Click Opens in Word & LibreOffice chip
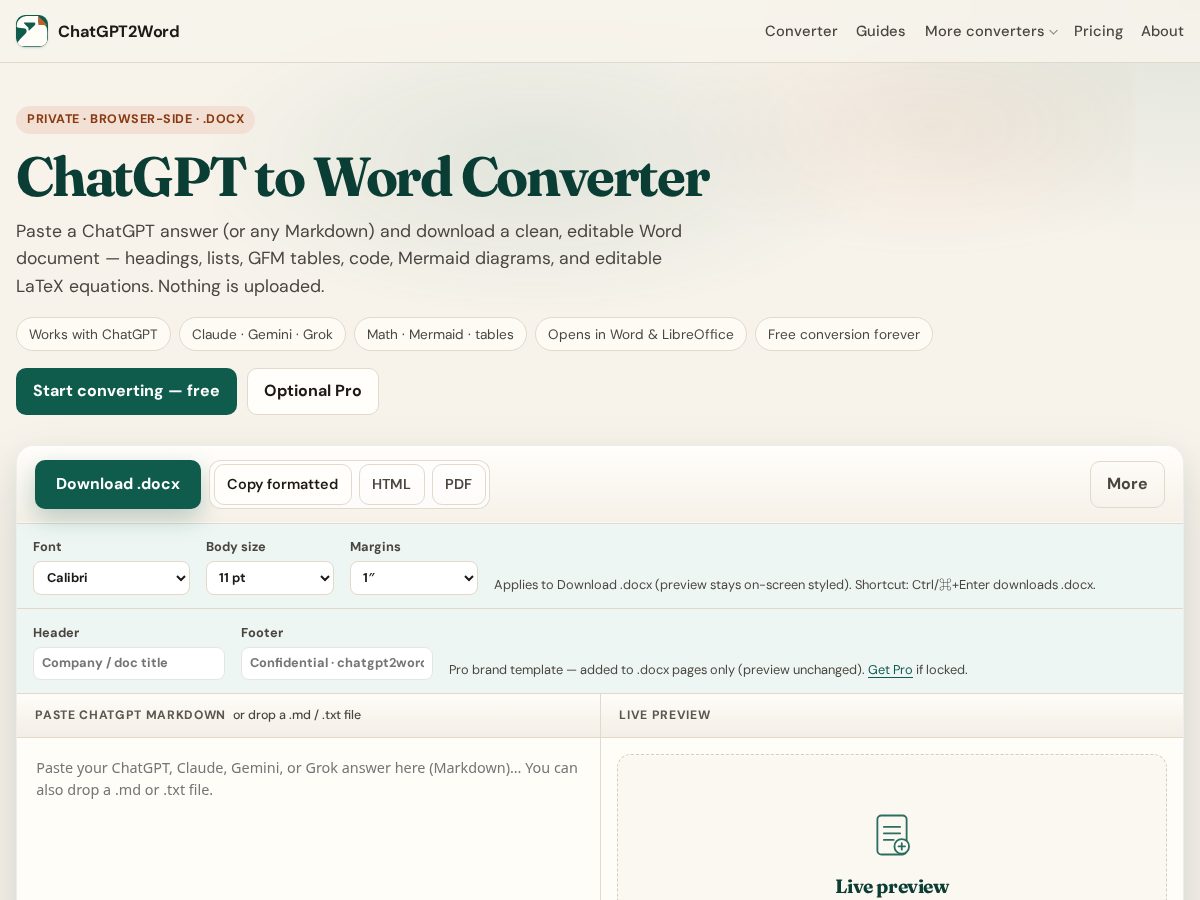Screen dimensions: 1200x900 point(641,334)
